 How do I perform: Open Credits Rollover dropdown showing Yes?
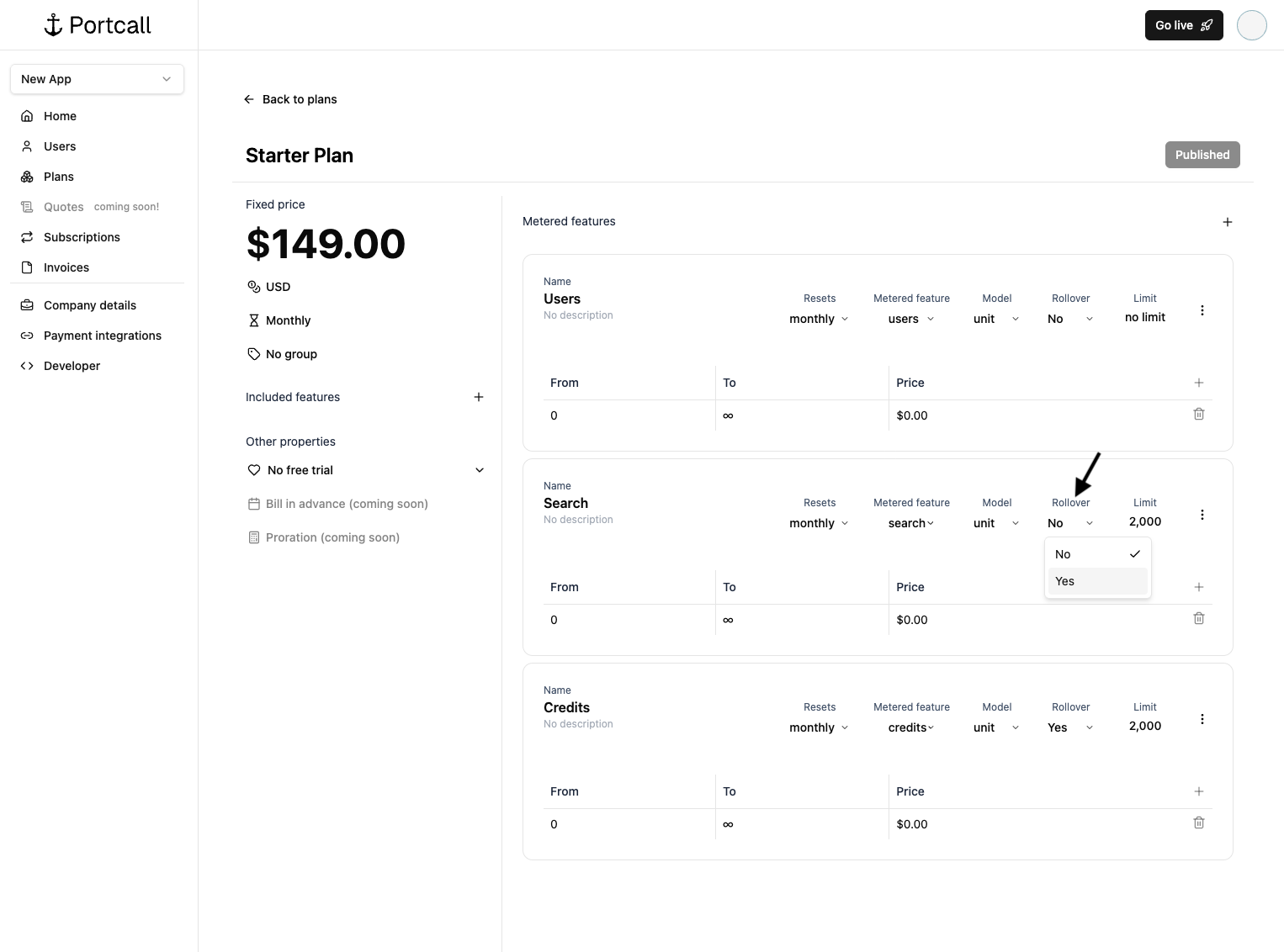coord(1069,727)
